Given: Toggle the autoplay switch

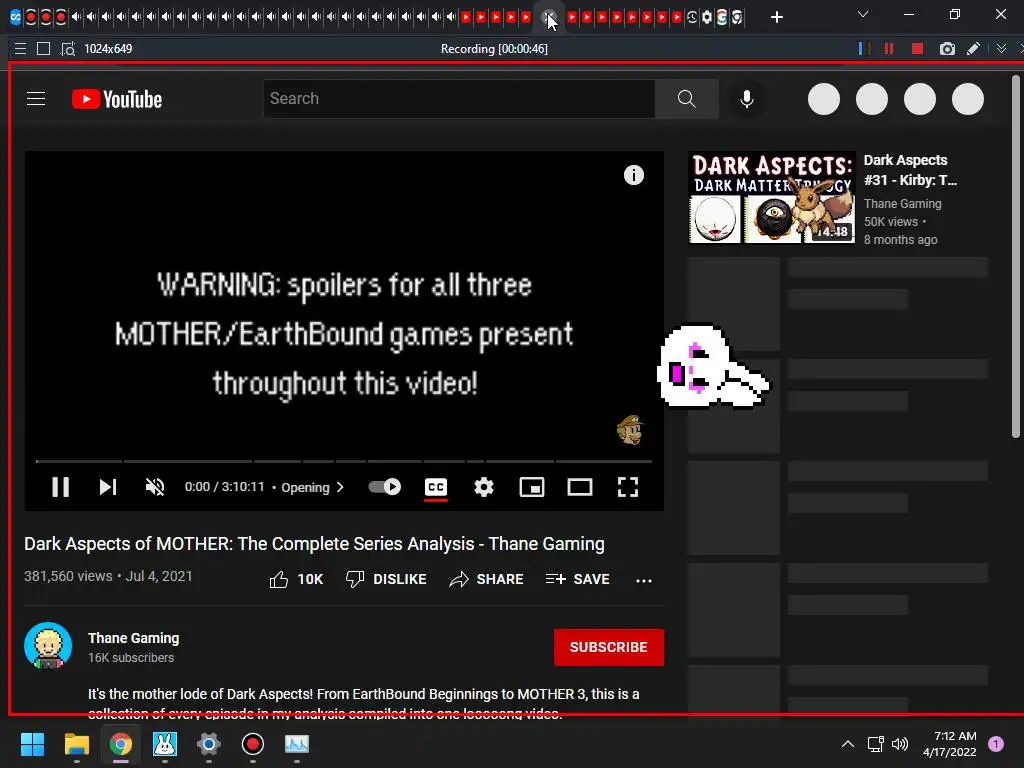Looking at the screenshot, I should (x=385, y=487).
